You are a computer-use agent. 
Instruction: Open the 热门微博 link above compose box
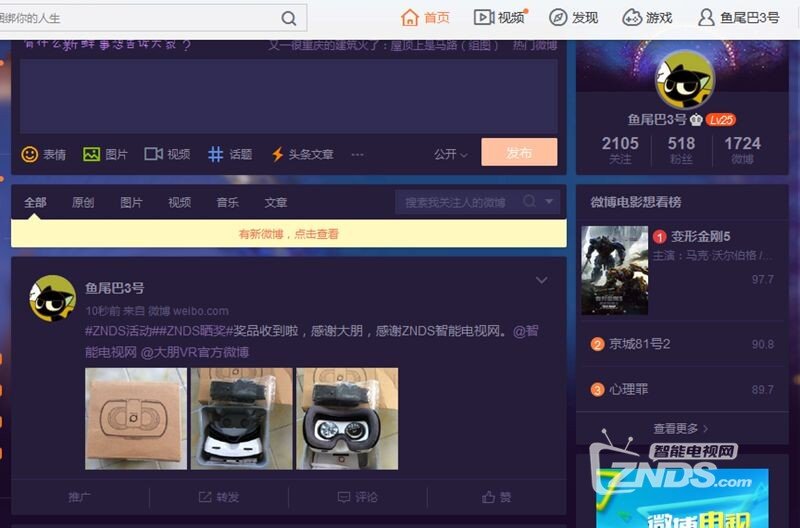pos(535,46)
